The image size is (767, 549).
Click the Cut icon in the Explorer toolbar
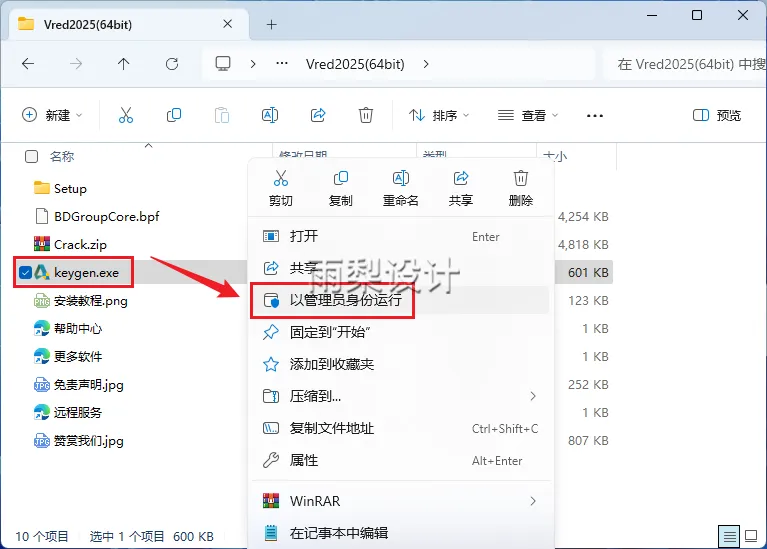pos(126,115)
